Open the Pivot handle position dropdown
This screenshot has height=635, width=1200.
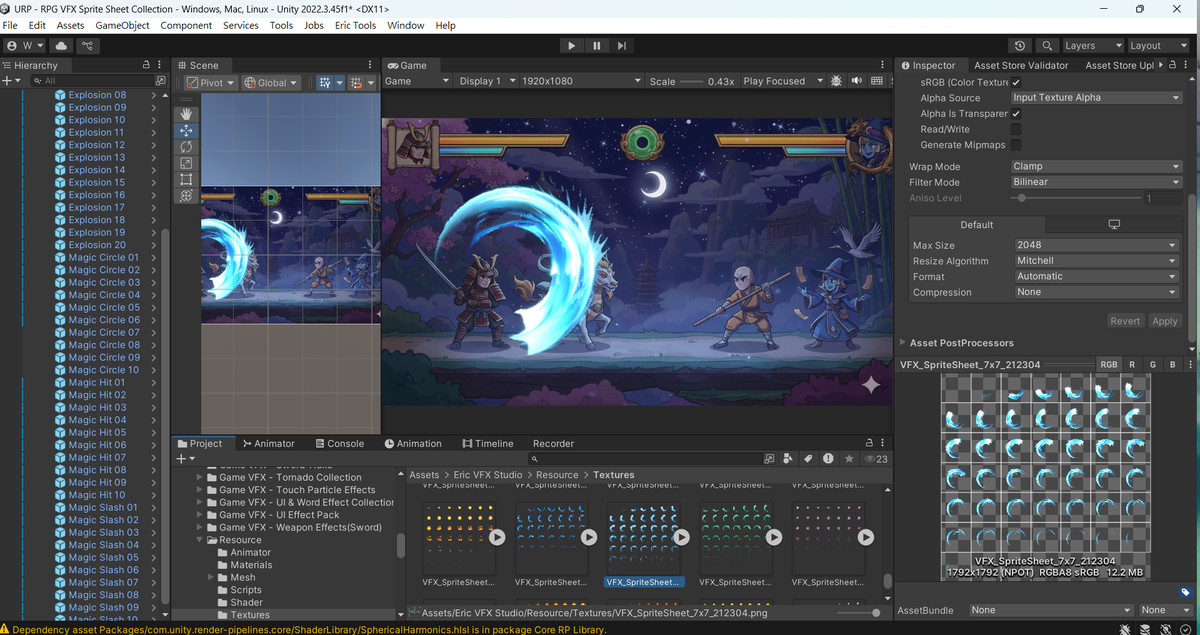pos(212,83)
